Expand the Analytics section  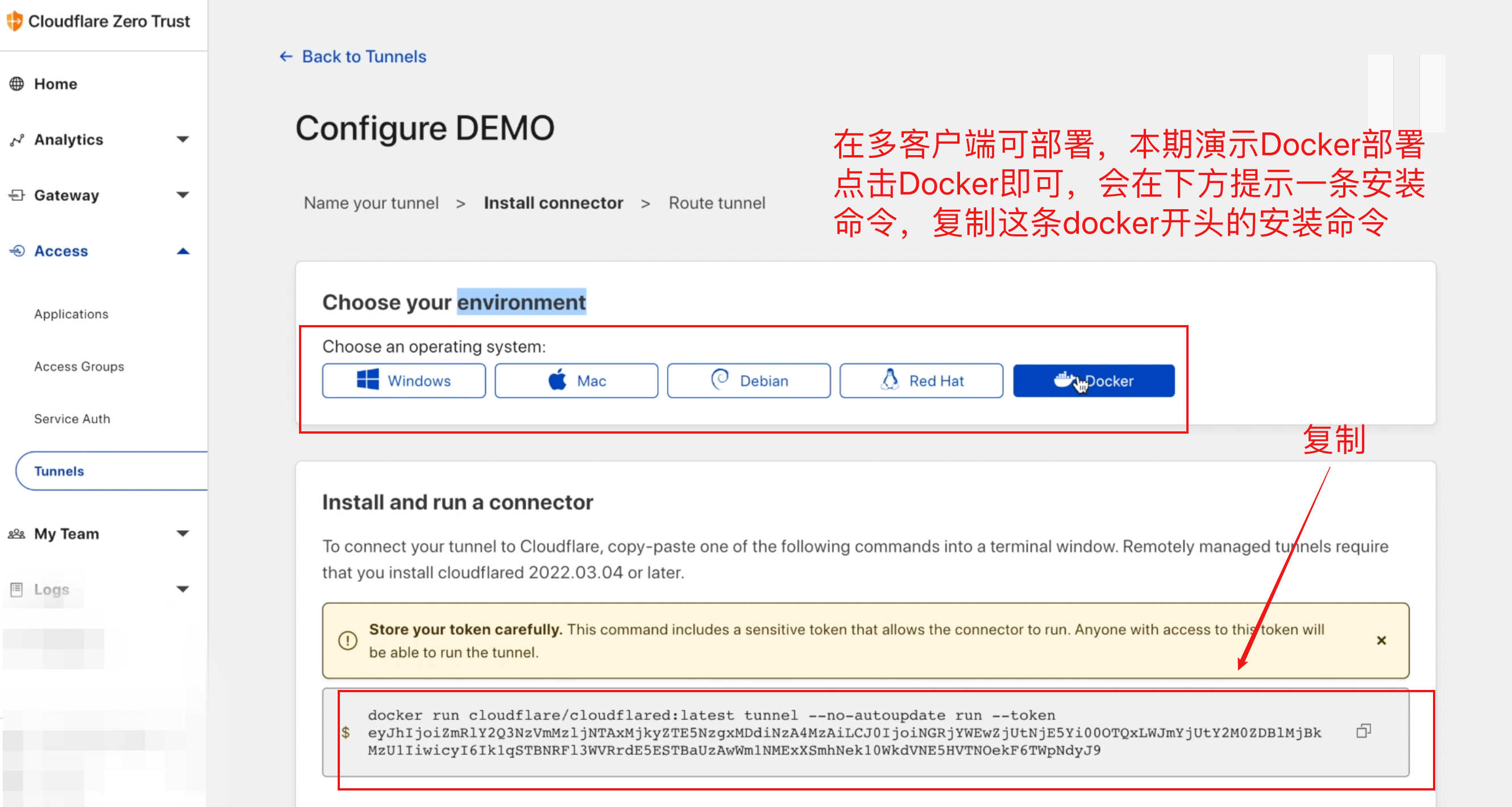[x=182, y=140]
